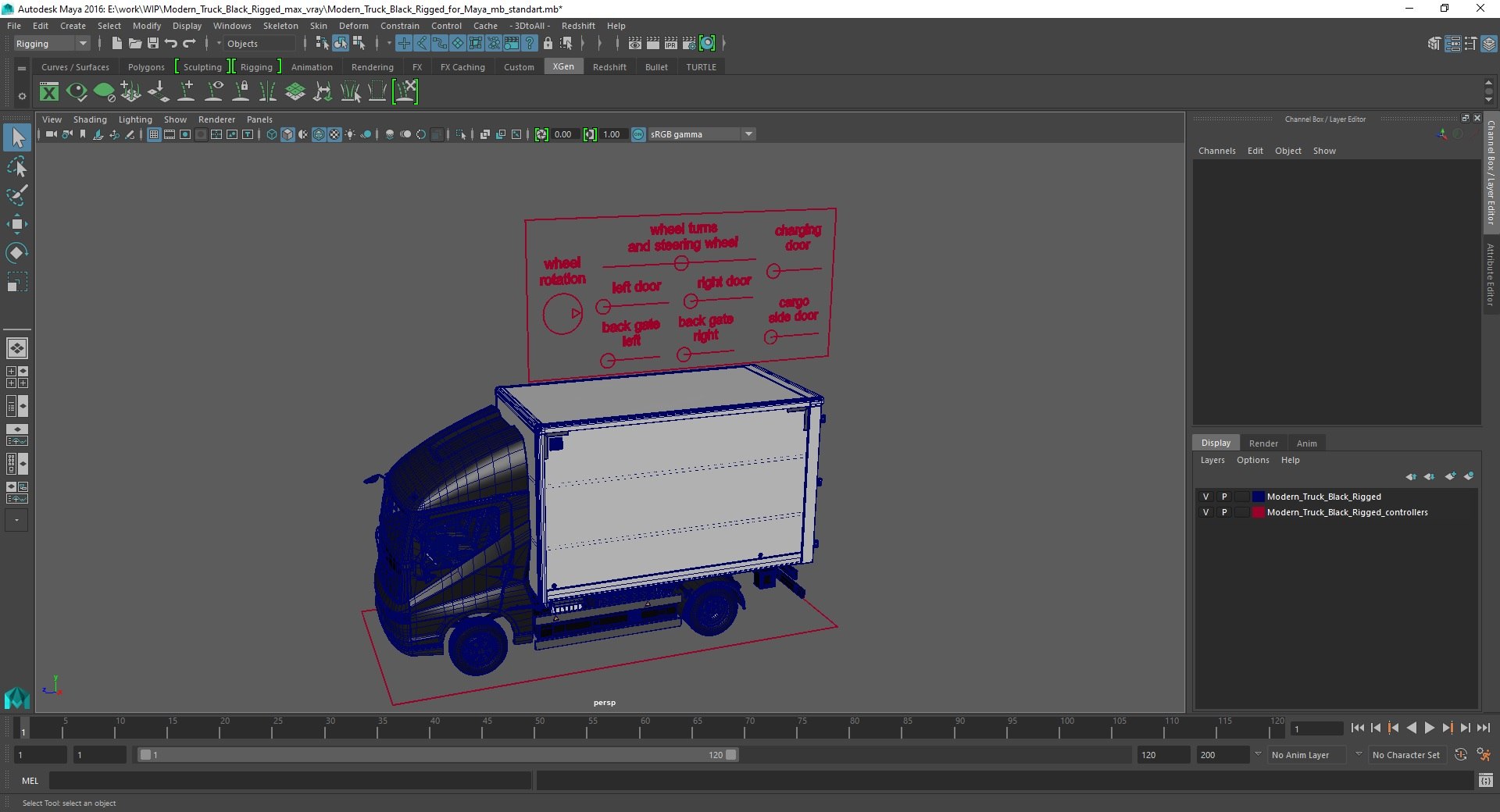Click the Redo arrow icon

pyautogui.click(x=190, y=44)
